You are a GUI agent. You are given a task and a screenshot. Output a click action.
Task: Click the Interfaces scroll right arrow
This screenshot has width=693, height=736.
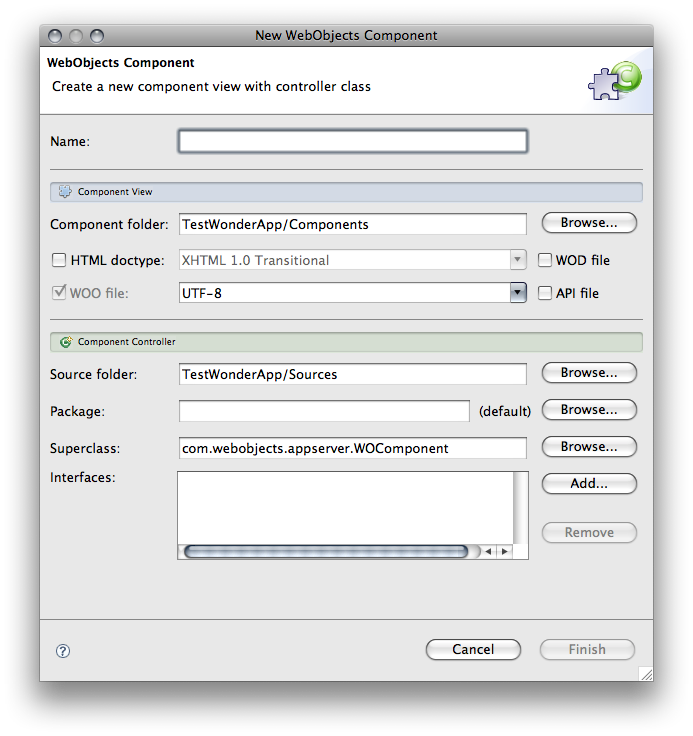pos(505,552)
